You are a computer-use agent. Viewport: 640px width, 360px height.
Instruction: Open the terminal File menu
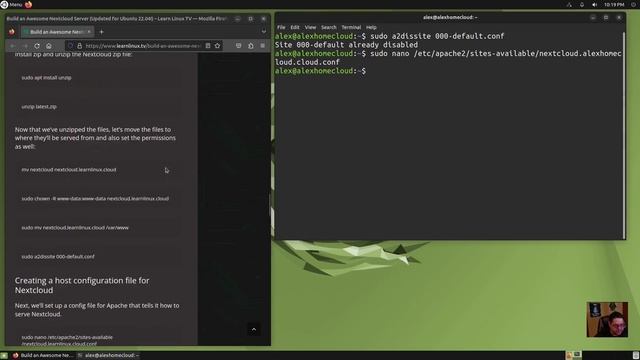click(281, 27)
